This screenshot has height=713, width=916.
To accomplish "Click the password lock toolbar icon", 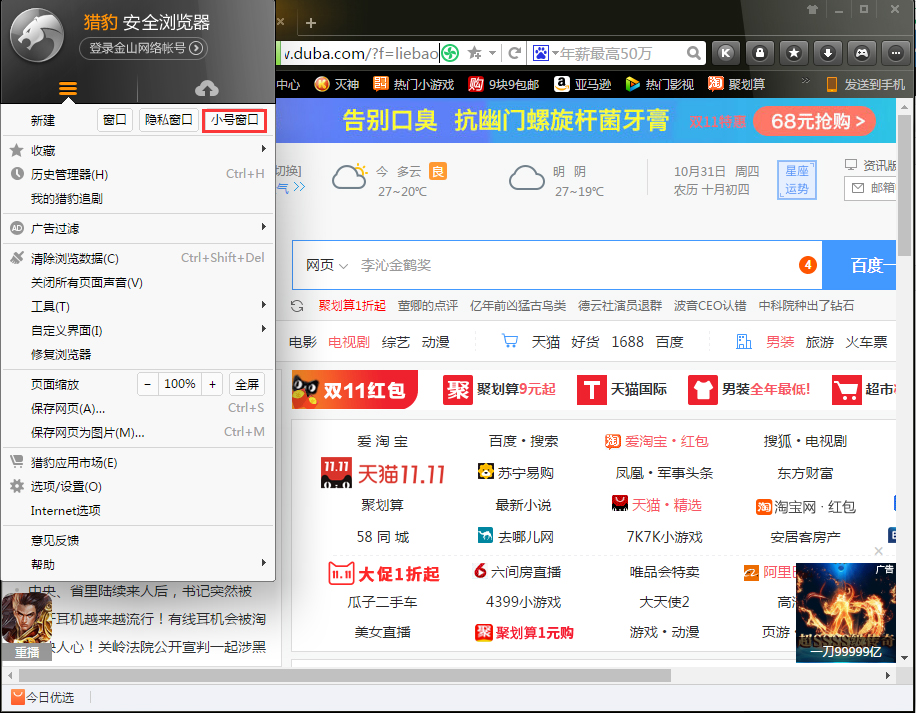I will point(760,53).
